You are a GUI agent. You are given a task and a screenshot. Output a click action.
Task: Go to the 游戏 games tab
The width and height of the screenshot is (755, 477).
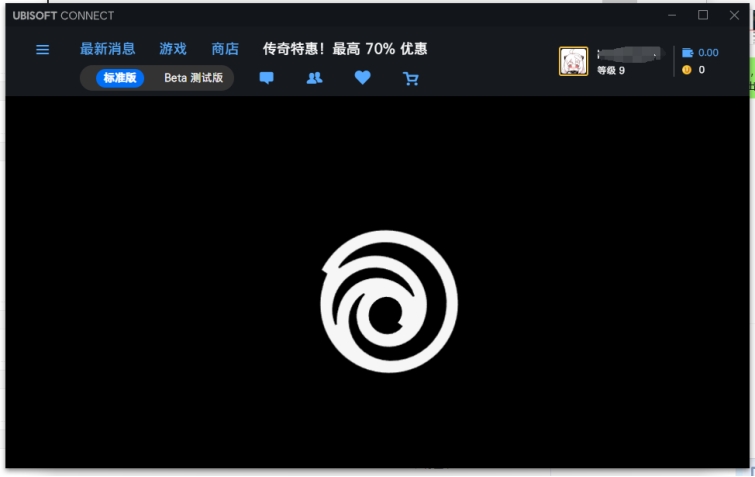173,49
